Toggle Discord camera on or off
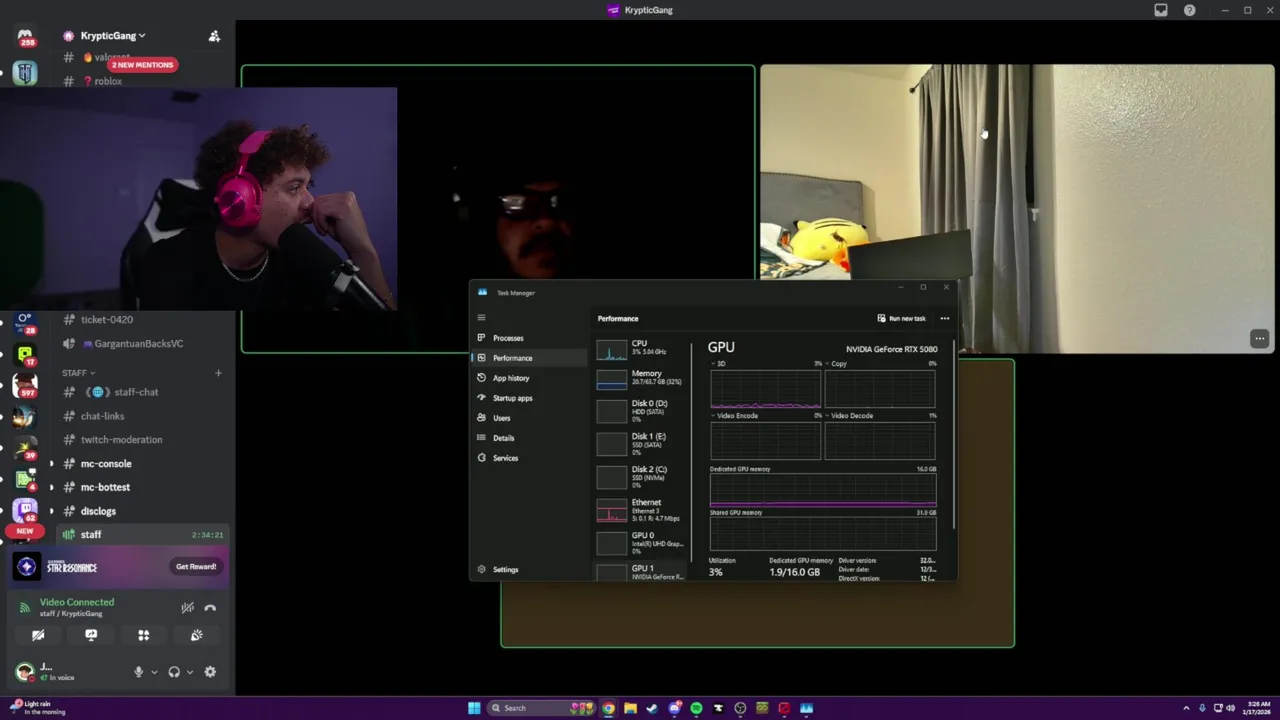The image size is (1280, 720). coord(38,635)
